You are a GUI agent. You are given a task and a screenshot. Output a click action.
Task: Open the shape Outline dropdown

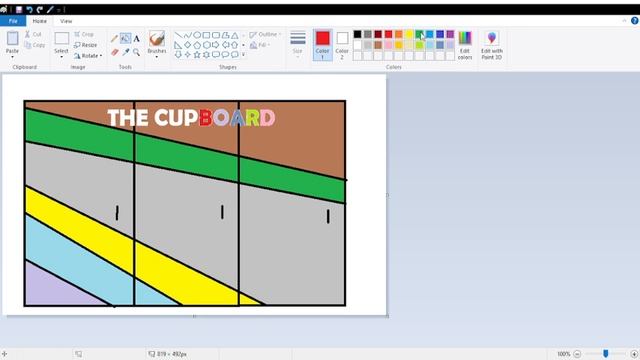click(265, 34)
